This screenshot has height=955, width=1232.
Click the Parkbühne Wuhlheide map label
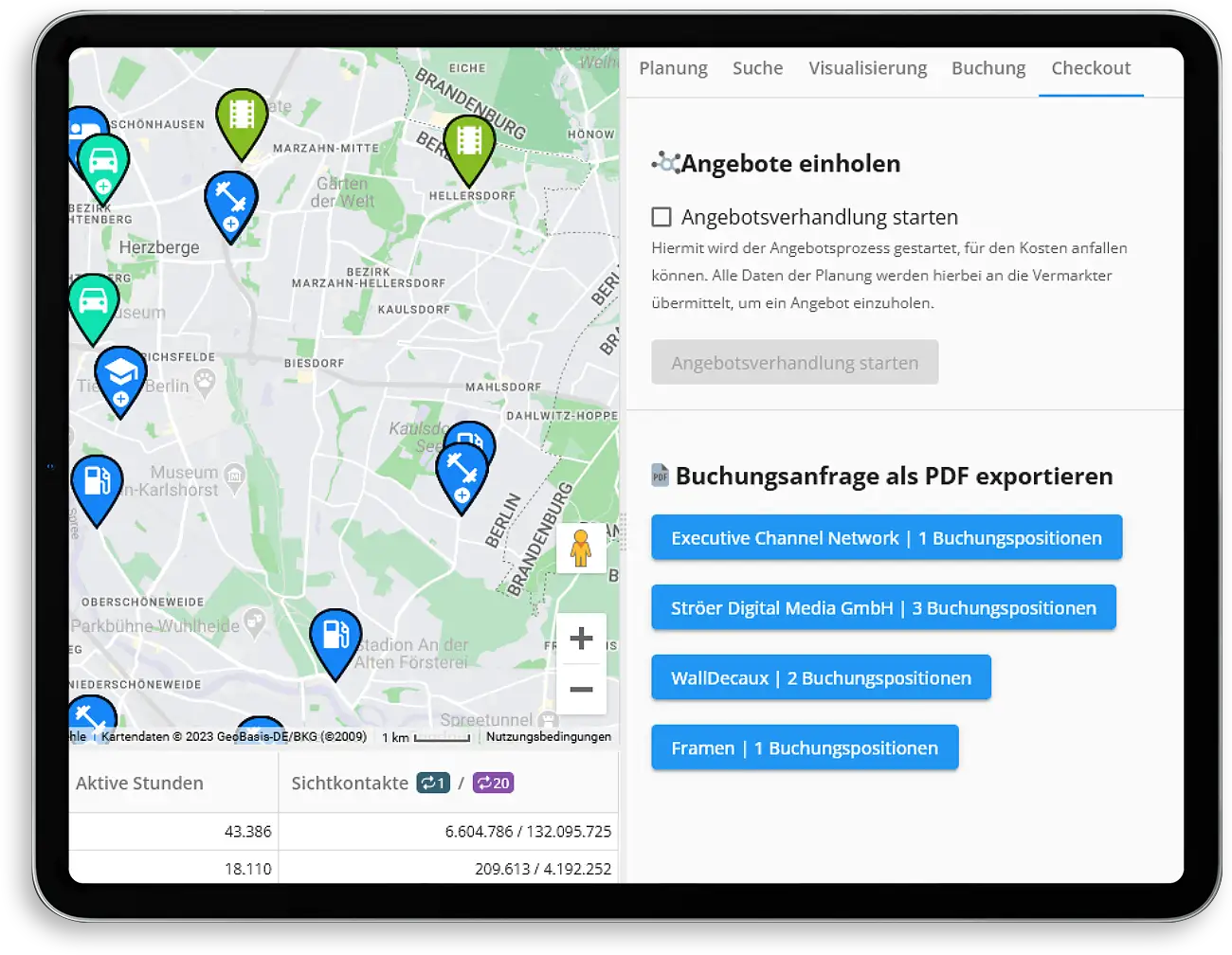click(x=155, y=625)
